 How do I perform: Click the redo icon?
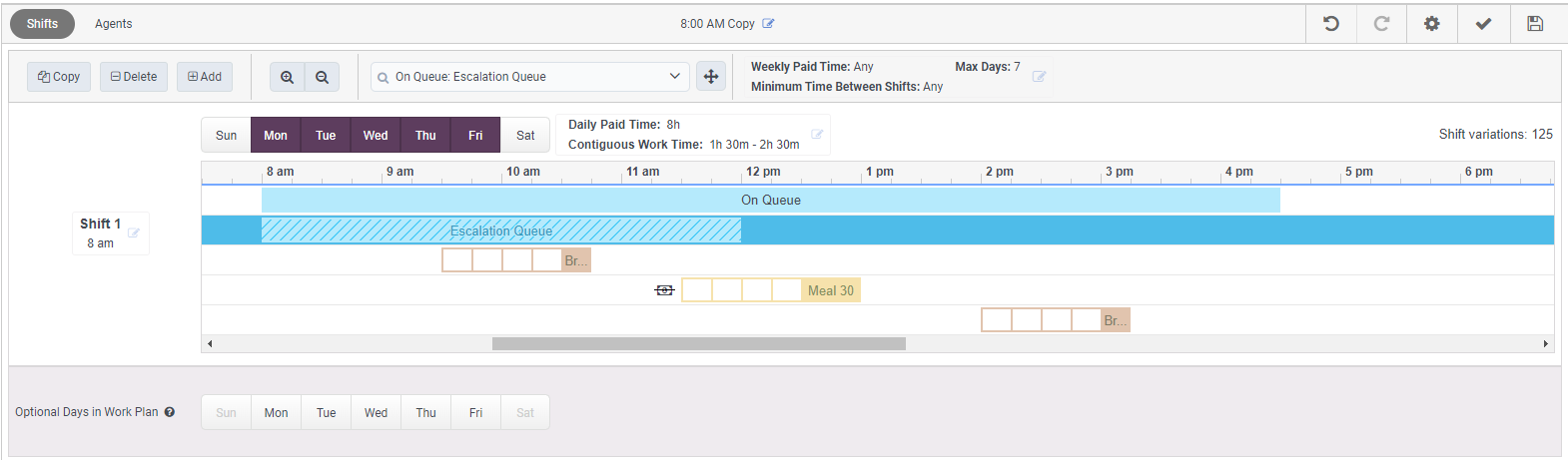(1381, 24)
